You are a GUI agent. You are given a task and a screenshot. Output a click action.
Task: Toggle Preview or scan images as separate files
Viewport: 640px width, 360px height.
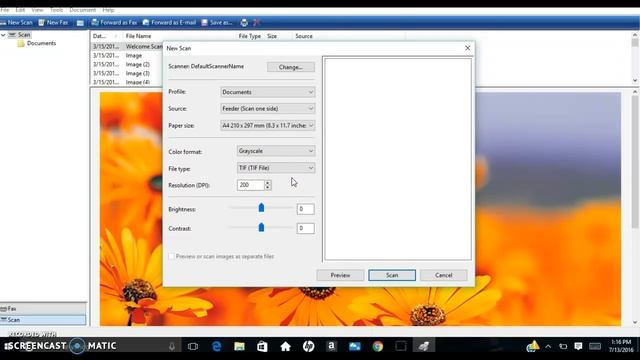click(x=171, y=256)
